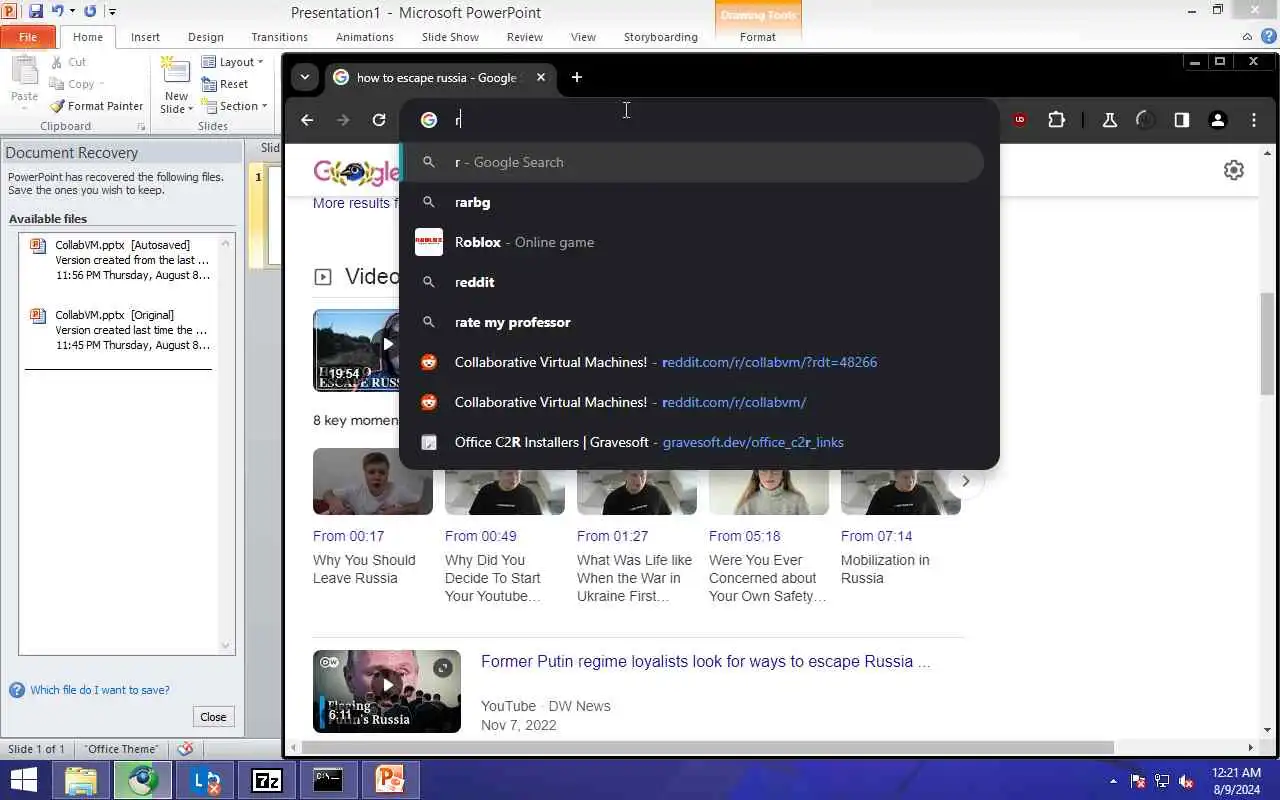This screenshot has height=800, width=1280.
Task: Open the Windows Start button
Action: point(22,780)
